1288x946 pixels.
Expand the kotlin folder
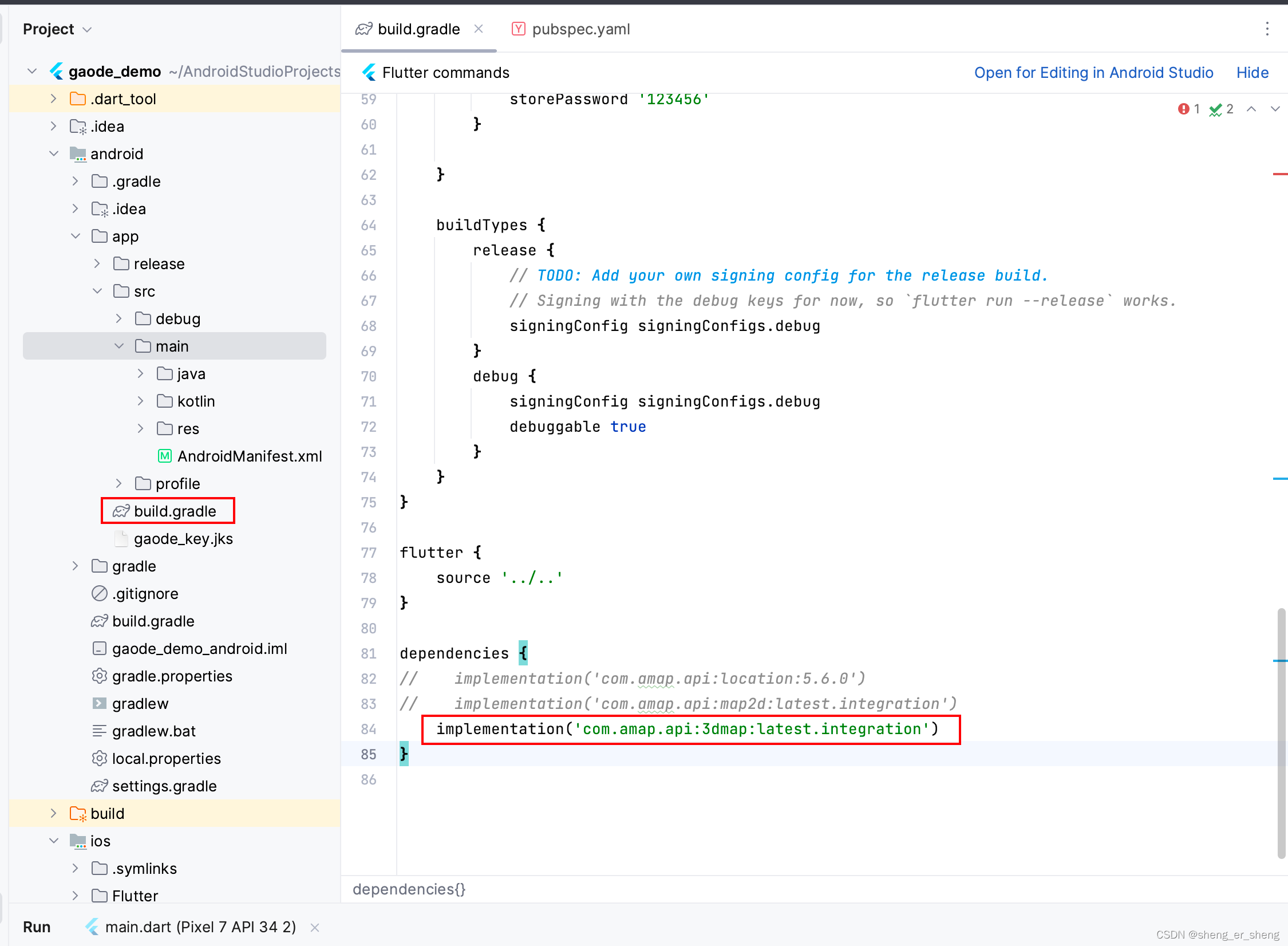(x=141, y=401)
